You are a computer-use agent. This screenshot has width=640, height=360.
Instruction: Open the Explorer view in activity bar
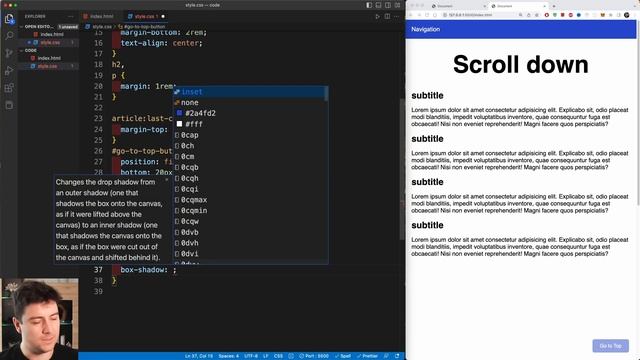9,19
